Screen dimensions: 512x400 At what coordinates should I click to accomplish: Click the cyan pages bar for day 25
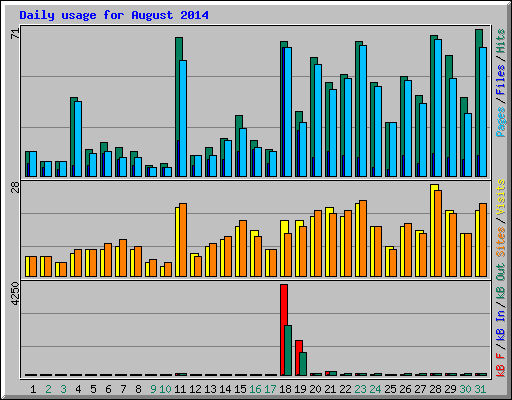pyautogui.click(x=393, y=149)
